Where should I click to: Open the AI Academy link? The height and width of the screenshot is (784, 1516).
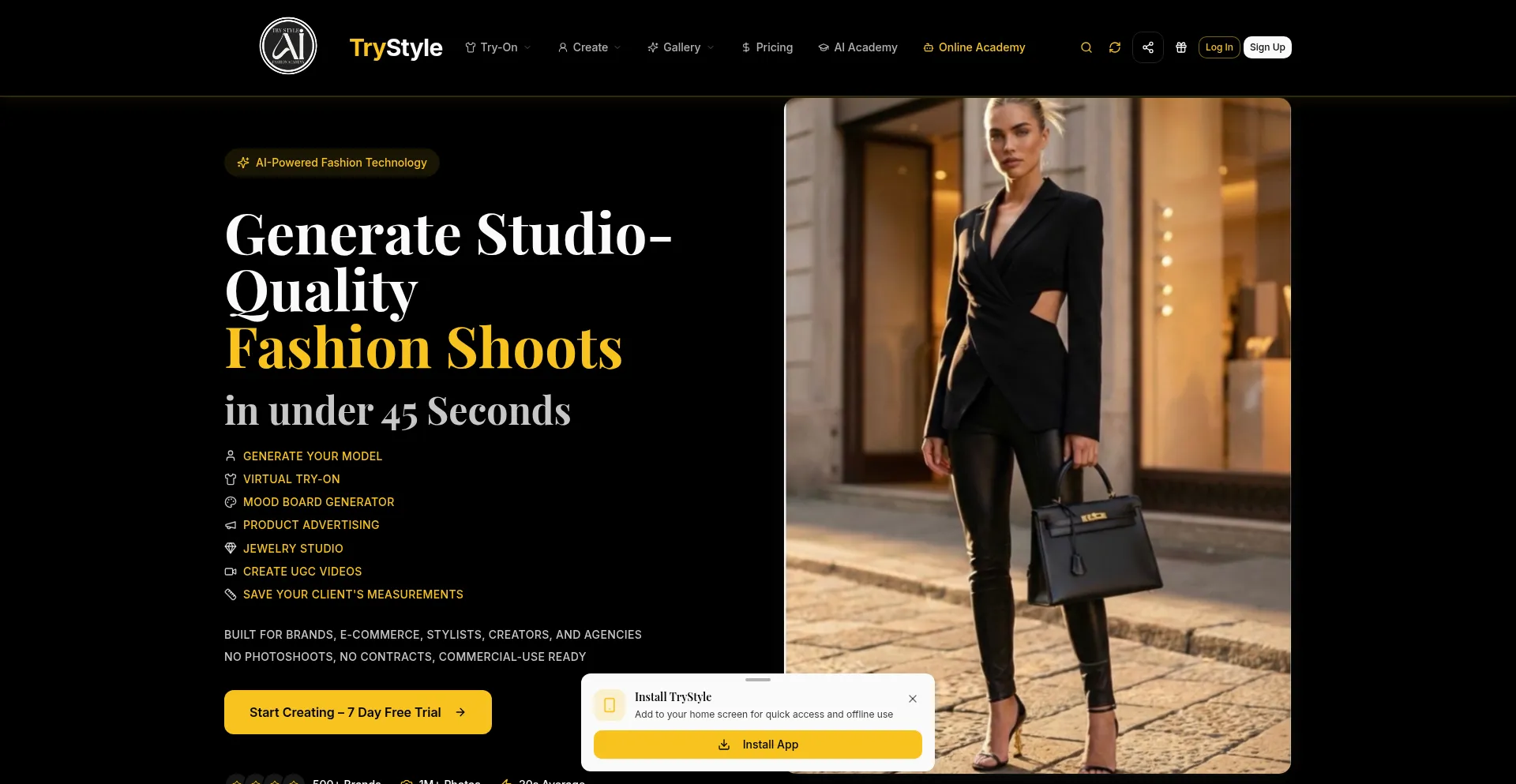(x=858, y=47)
